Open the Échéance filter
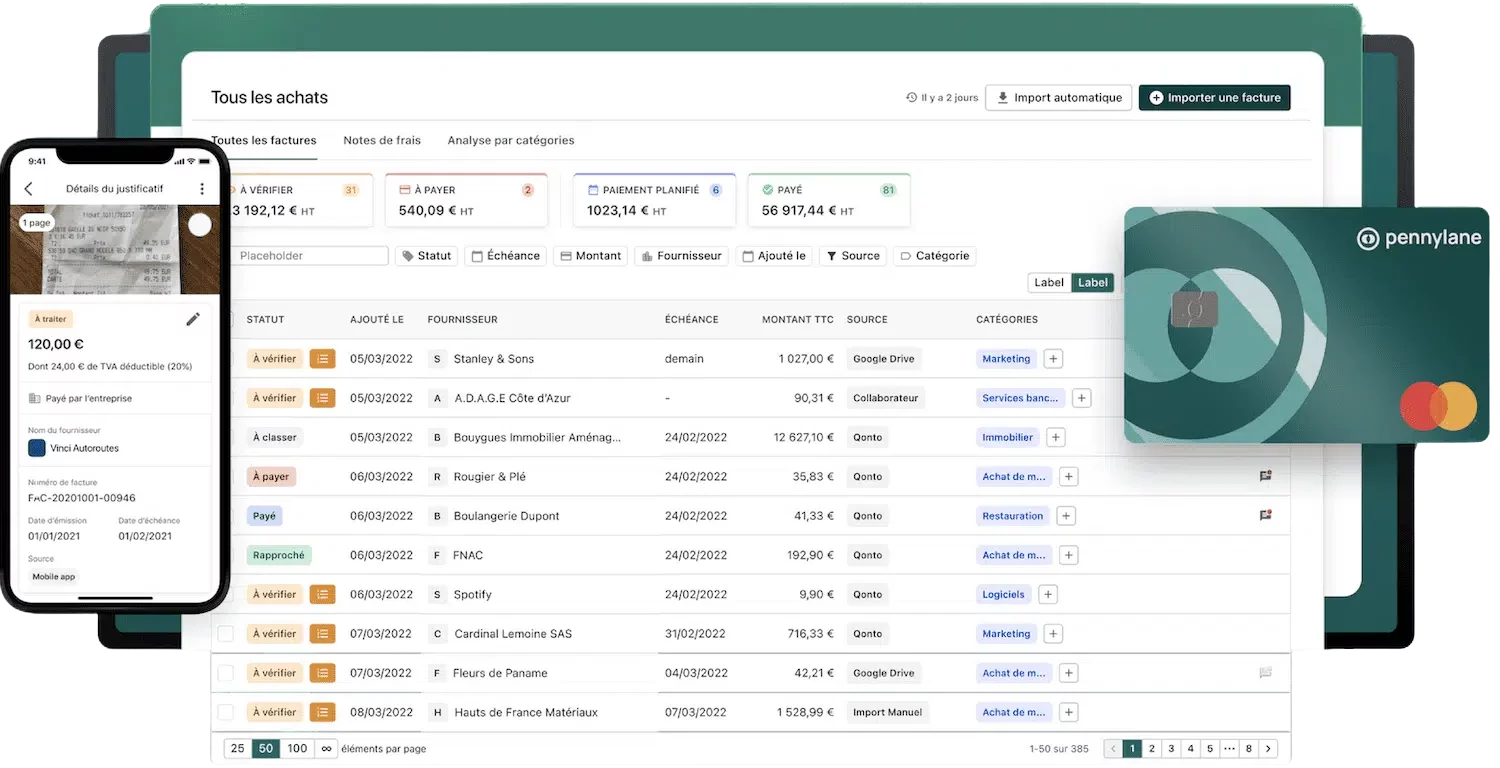Image resolution: width=1500 pixels, height=768 pixels. coord(506,256)
